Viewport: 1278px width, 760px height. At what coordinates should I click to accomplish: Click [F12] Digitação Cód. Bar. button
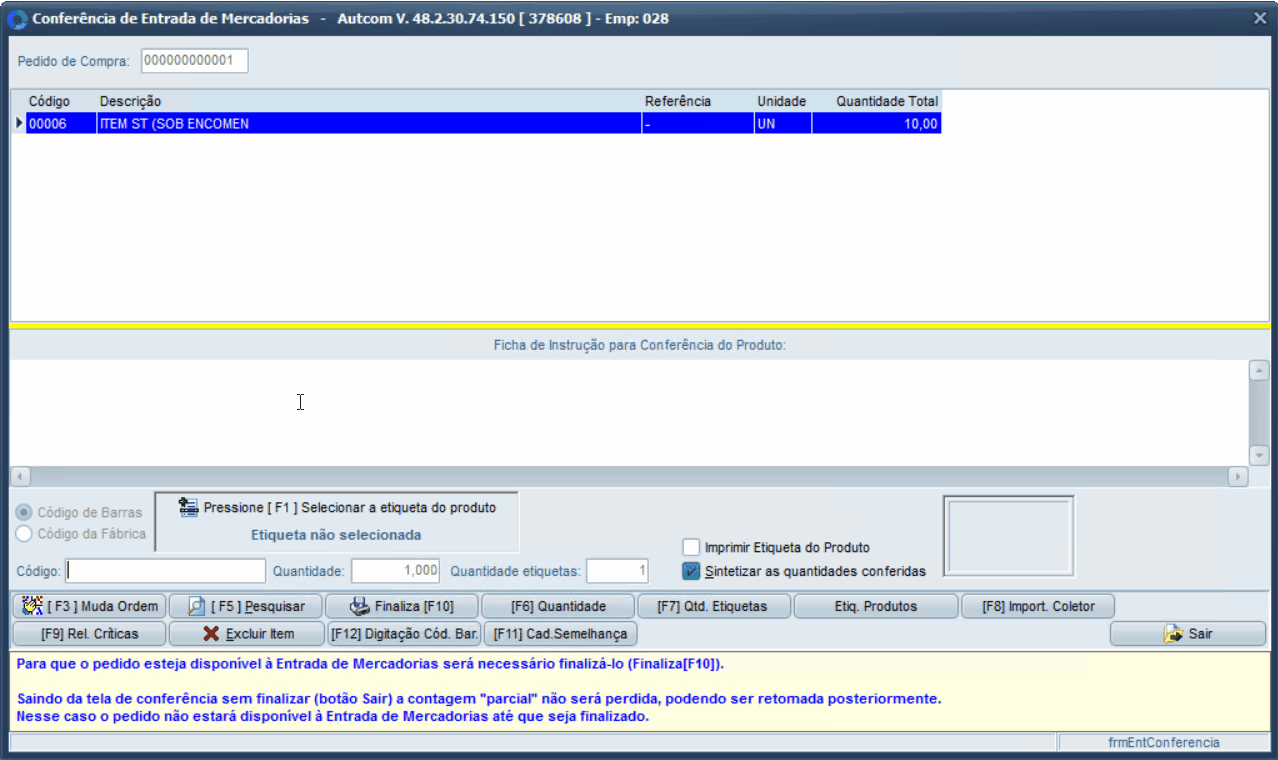point(404,634)
